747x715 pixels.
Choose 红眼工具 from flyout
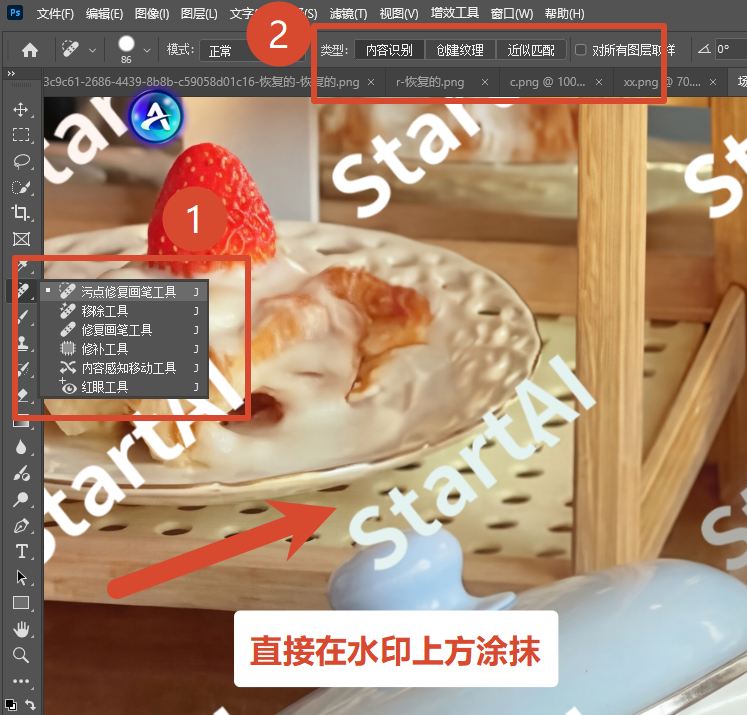click(124, 387)
